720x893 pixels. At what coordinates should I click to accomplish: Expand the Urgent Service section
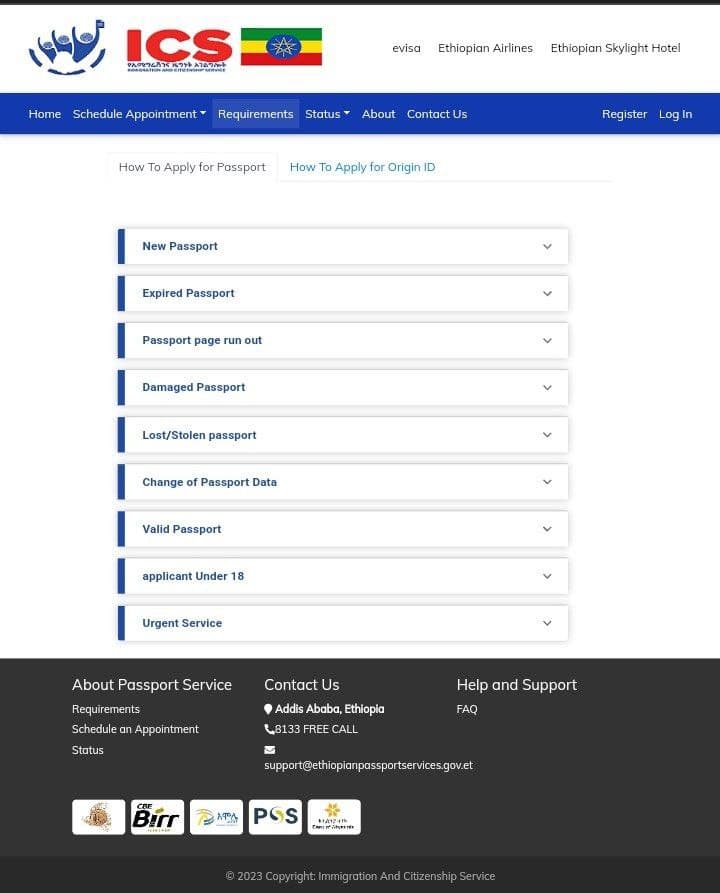(343, 624)
